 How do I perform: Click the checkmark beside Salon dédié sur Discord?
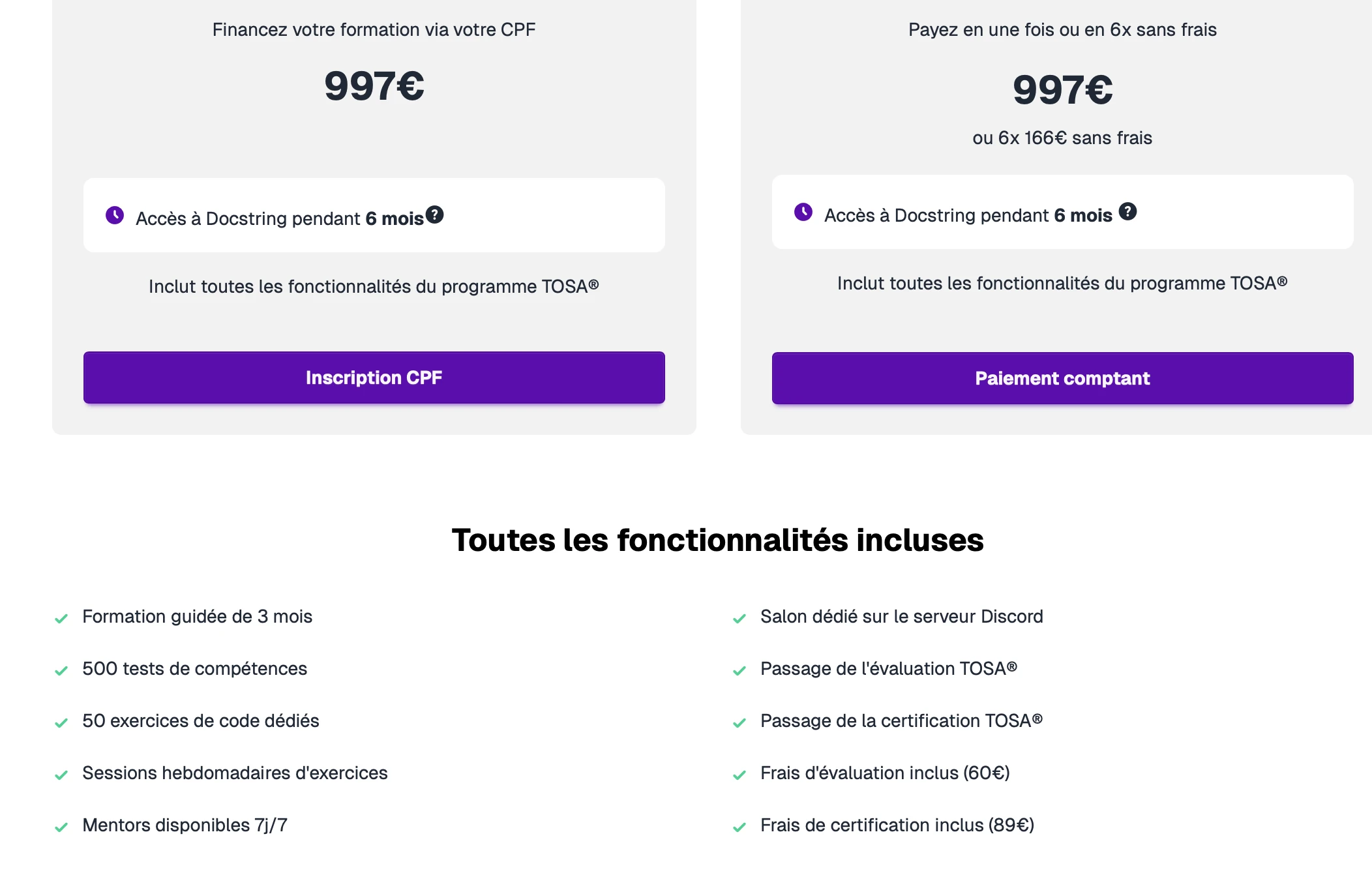pos(739,619)
